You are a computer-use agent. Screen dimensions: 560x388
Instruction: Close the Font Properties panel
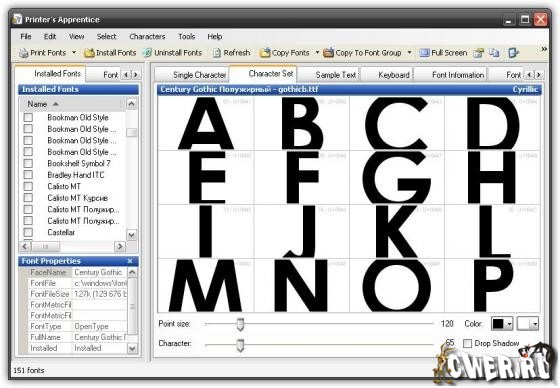coord(130,261)
